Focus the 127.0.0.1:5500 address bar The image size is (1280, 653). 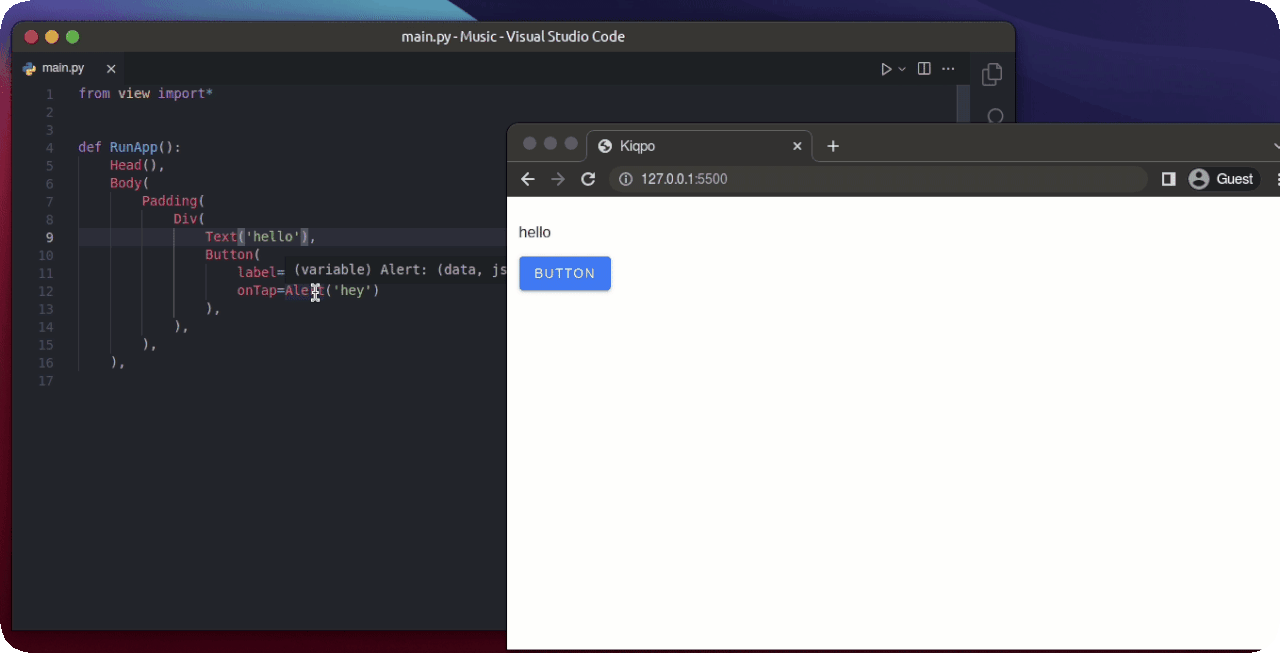(x=878, y=179)
